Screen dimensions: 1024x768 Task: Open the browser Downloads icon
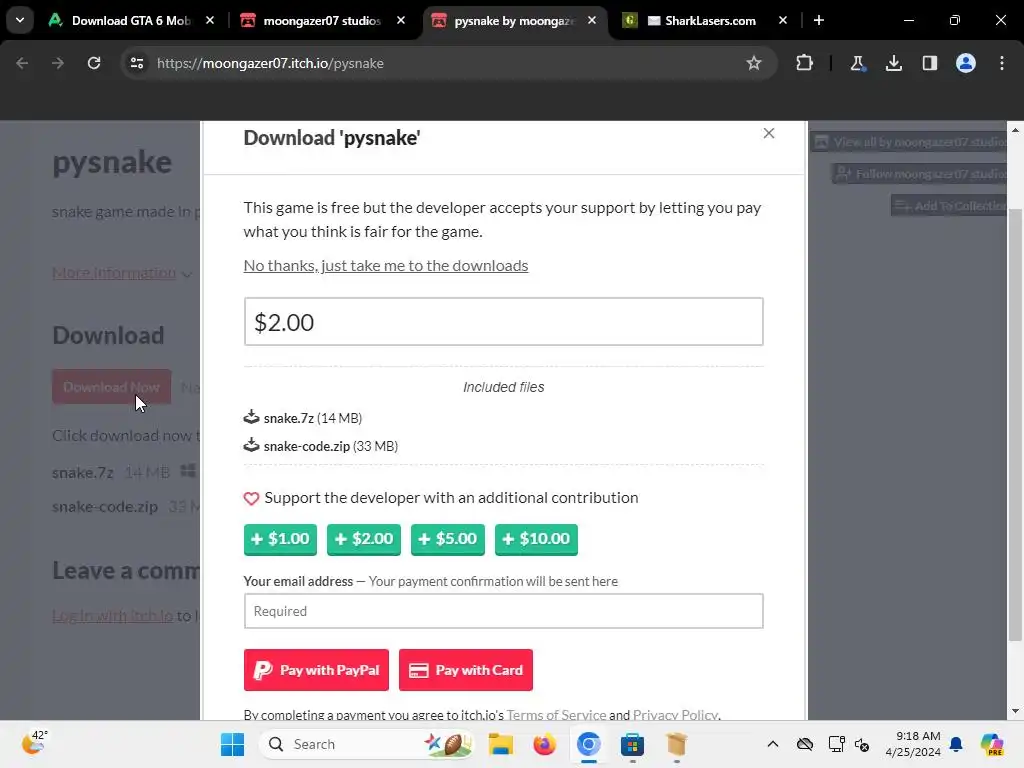(x=894, y=63)
